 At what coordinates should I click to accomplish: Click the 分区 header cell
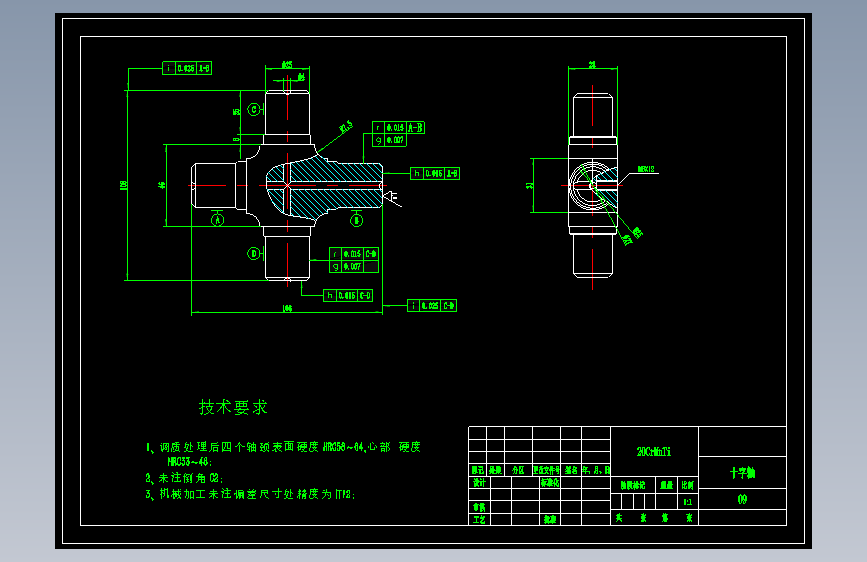click(518, 470)
